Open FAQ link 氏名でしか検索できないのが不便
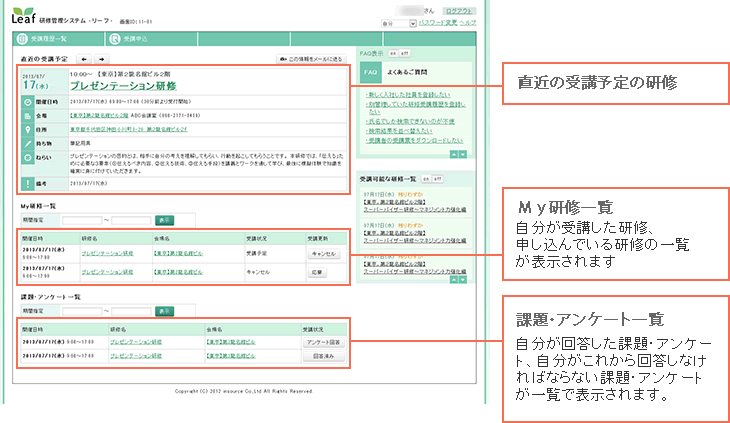The width and height of the screenshot is (730, 423). click(410, 121)
